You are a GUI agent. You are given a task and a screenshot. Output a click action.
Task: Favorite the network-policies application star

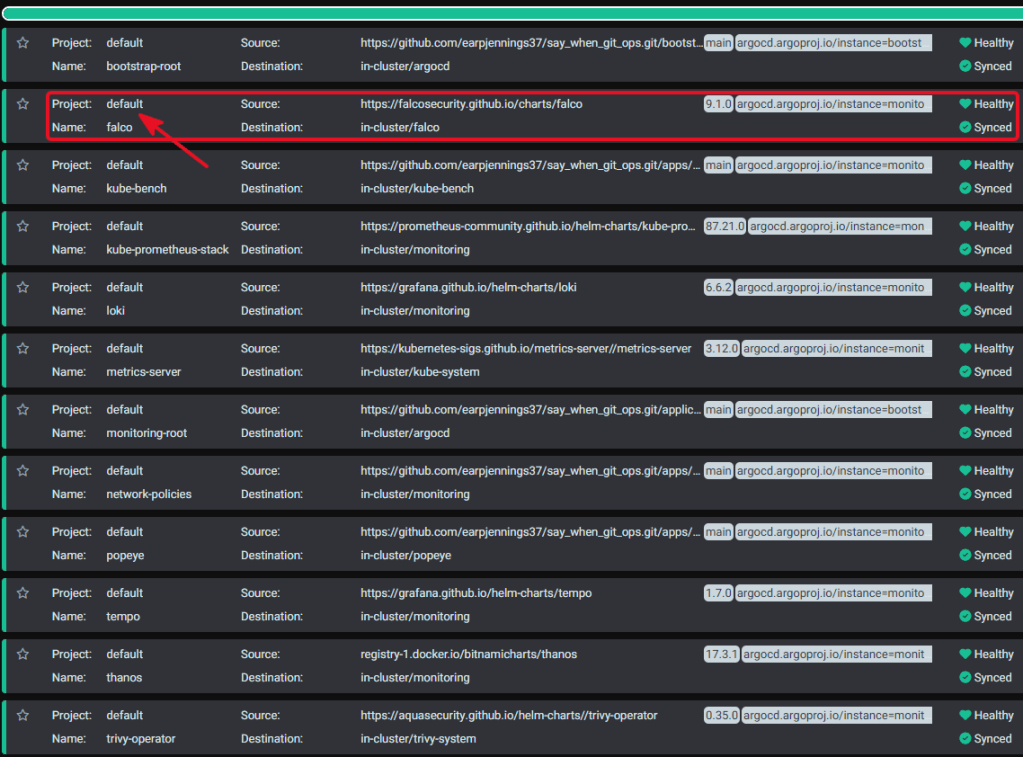click(23, 471)
